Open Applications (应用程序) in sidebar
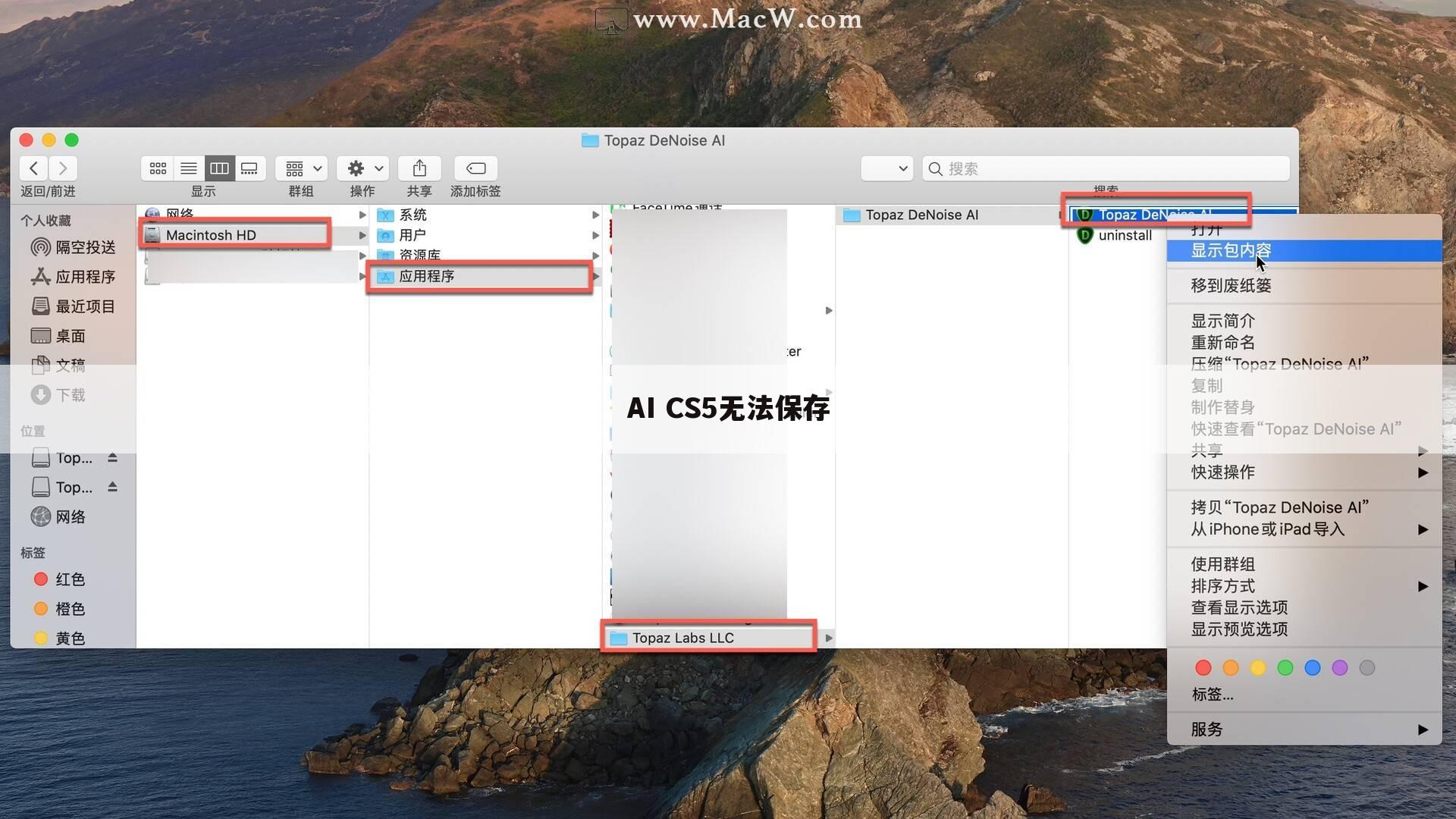Image resolution: width=1456 pixels, height=819 pixels. pos(73,277)
